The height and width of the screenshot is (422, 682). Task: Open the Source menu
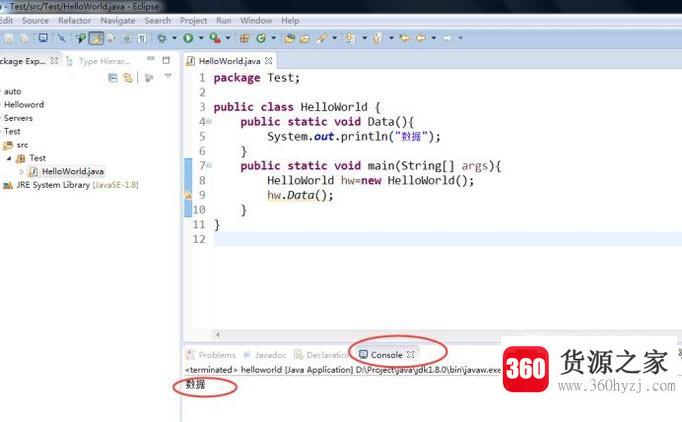click(35, 20)
